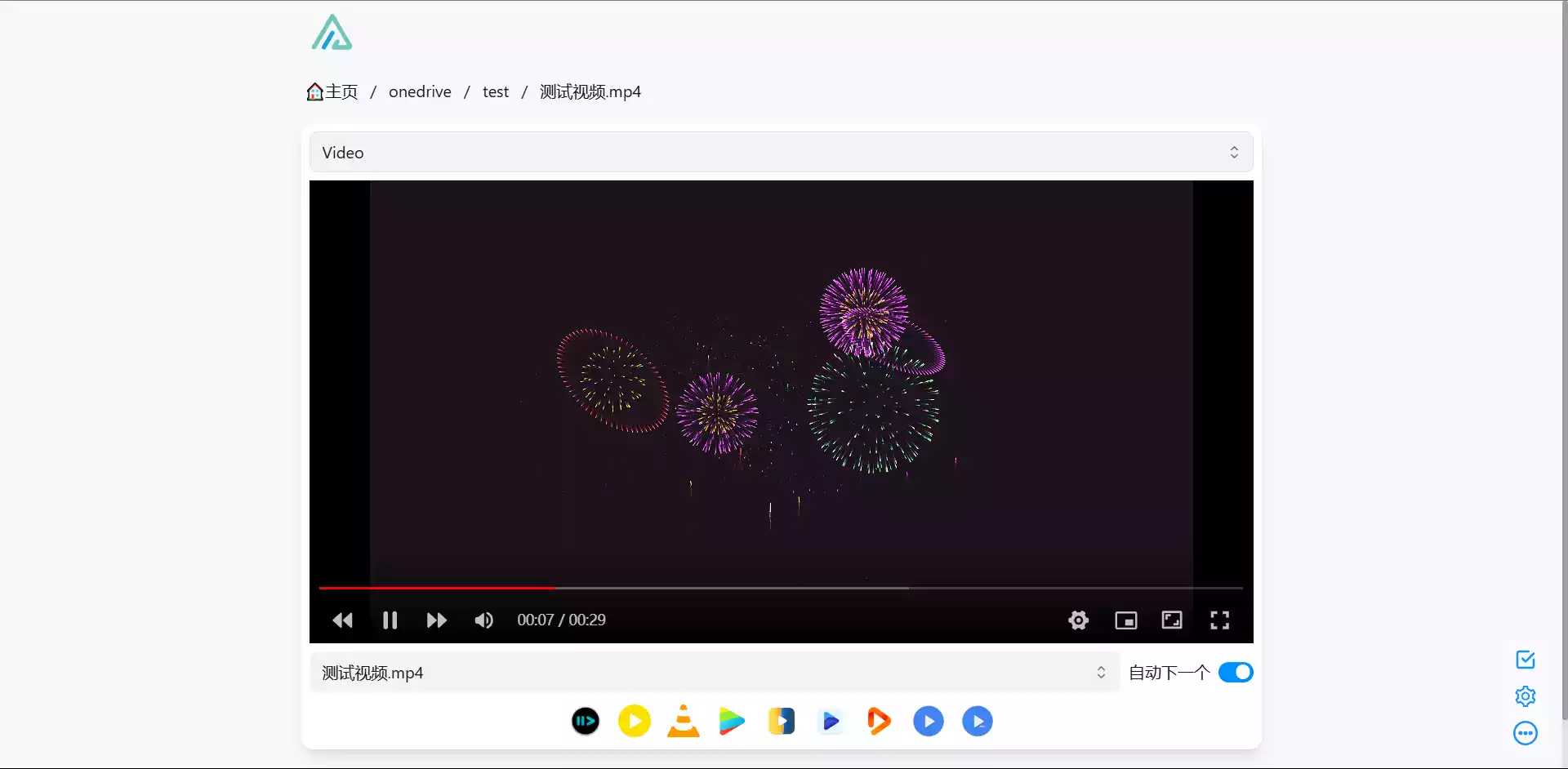Click 测试视频.mp4 breadcrumb item
Image resolution: width=1568 pixels, height=769 pixels.
click(x=590, y=91)
